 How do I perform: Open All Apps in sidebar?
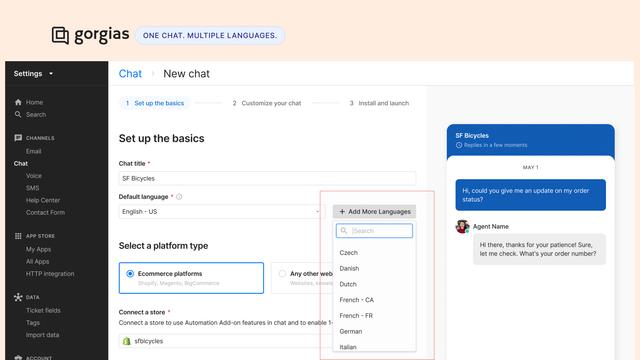coord(38,261)
